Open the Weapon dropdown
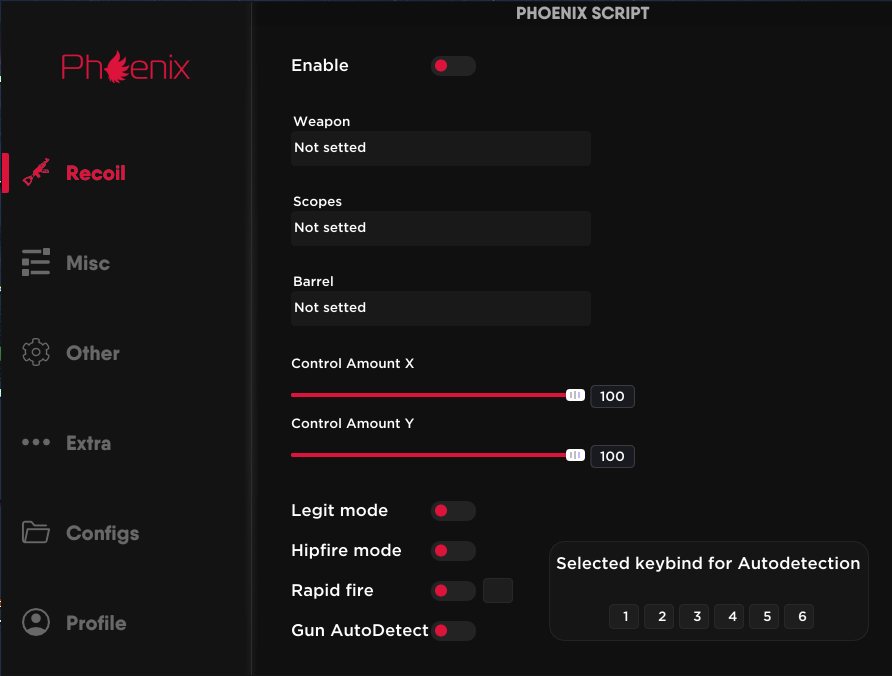Viewport: 892px width, 676px height. point(441,148)
